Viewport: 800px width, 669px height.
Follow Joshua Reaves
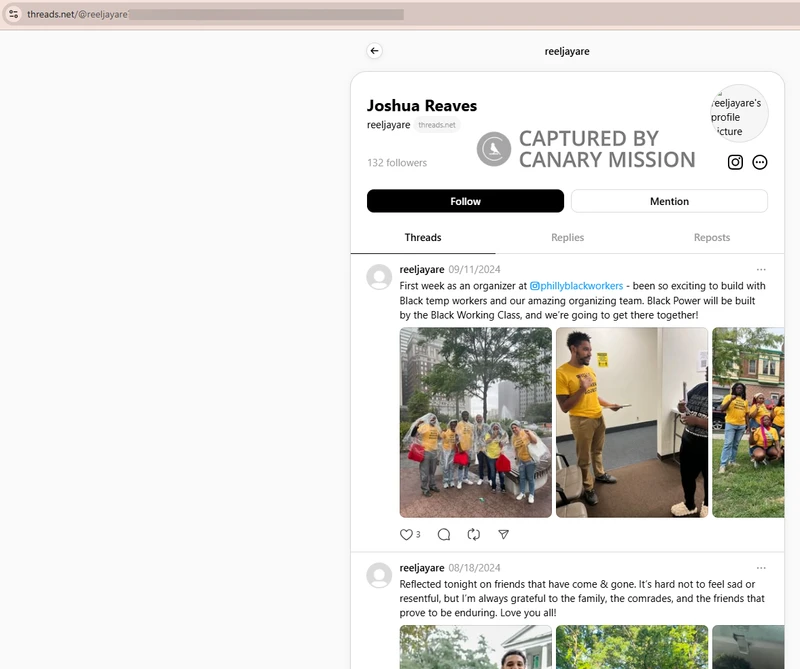(465, 201)
